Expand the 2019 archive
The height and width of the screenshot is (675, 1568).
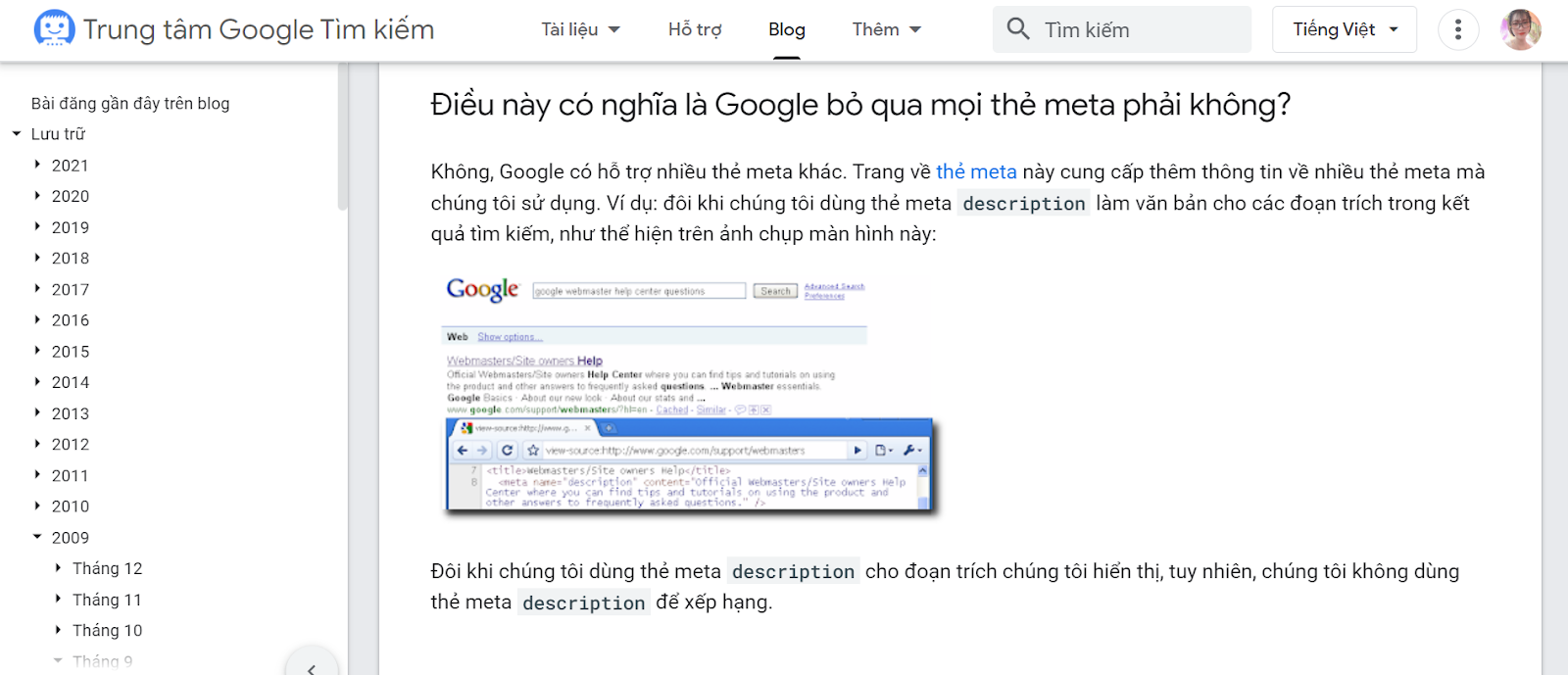click(37, 226)
